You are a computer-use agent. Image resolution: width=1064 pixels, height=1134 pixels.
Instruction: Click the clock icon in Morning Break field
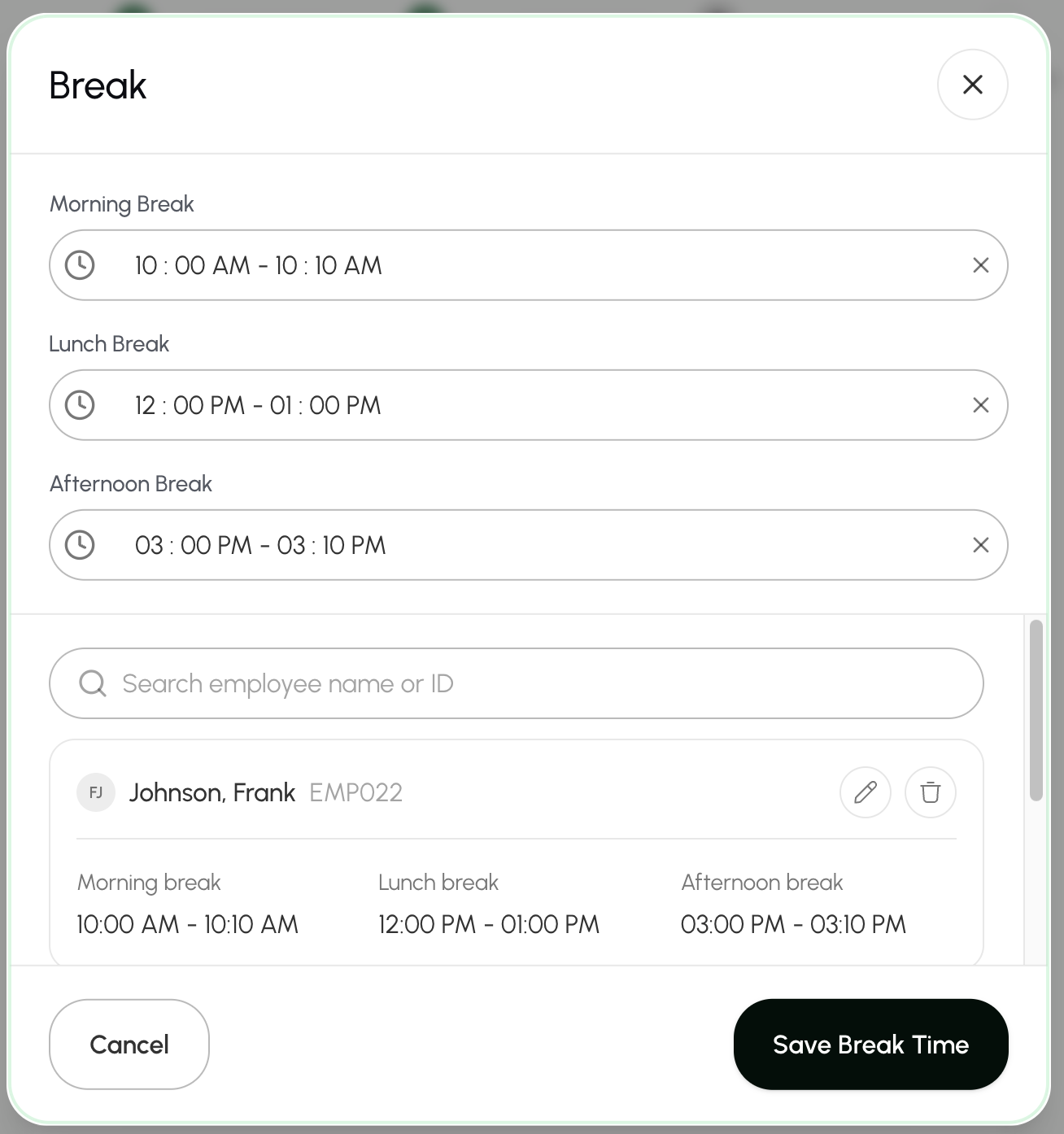point(80,265)
